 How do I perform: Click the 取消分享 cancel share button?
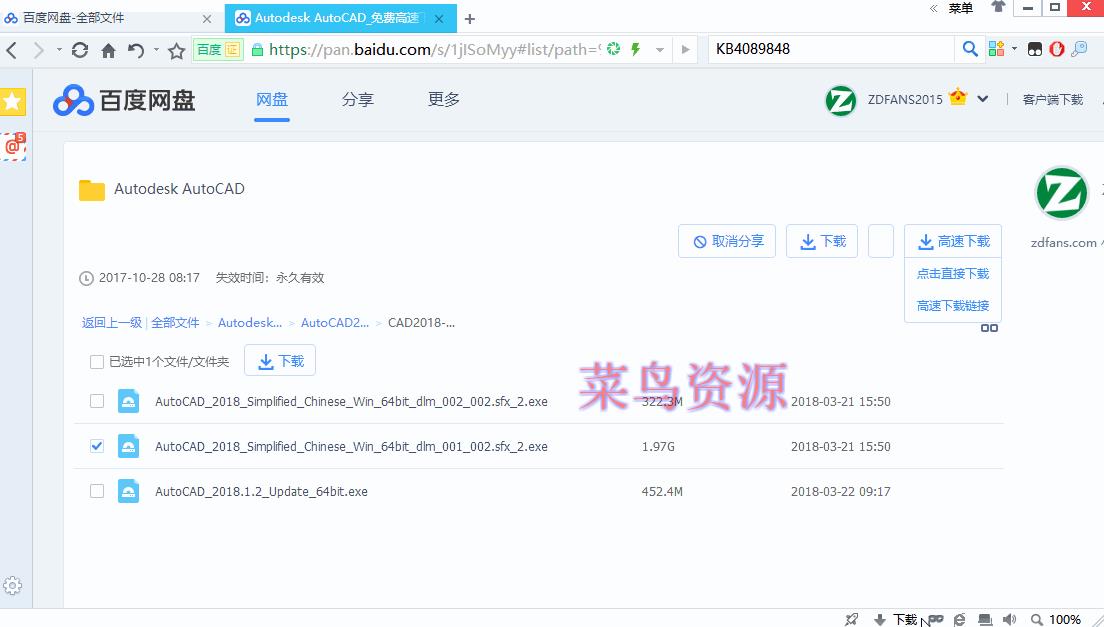727,240
